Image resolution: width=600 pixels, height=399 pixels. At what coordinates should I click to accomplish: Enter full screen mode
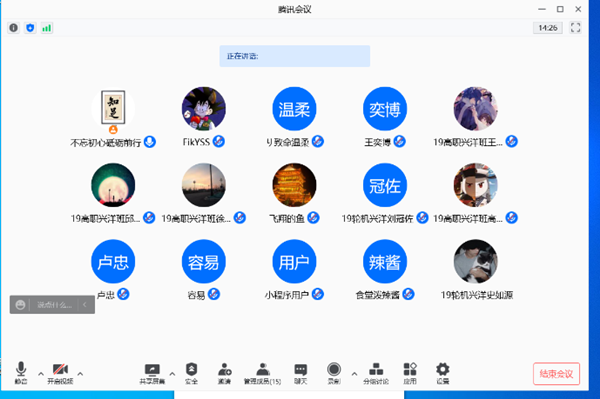[576, 28]
